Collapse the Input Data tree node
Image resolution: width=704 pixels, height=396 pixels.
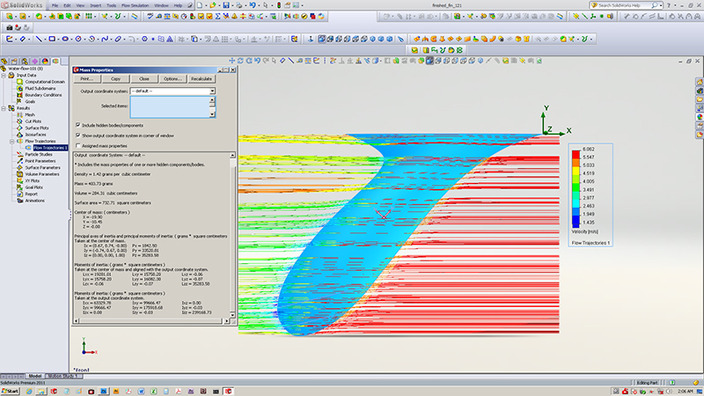pyautogui.click(x=4, y=75)
